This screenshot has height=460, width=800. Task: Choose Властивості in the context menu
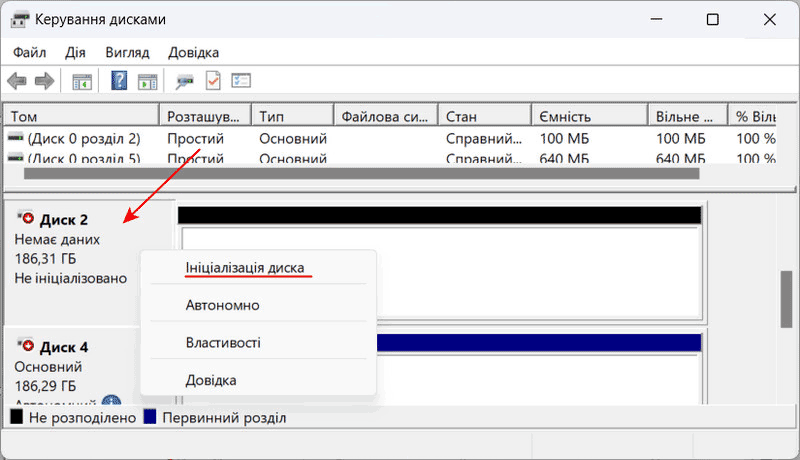click(222, 343)
